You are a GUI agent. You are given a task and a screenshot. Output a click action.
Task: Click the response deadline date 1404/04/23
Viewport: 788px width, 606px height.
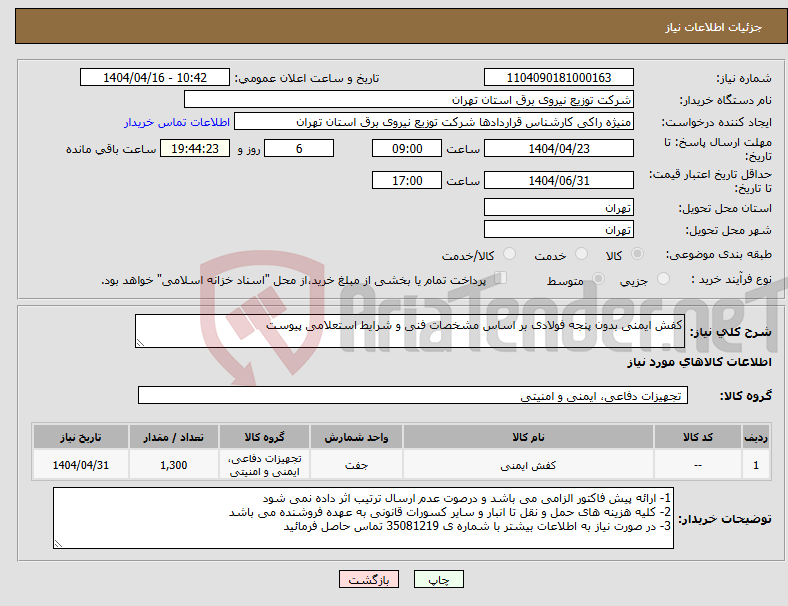coord(558,149)
